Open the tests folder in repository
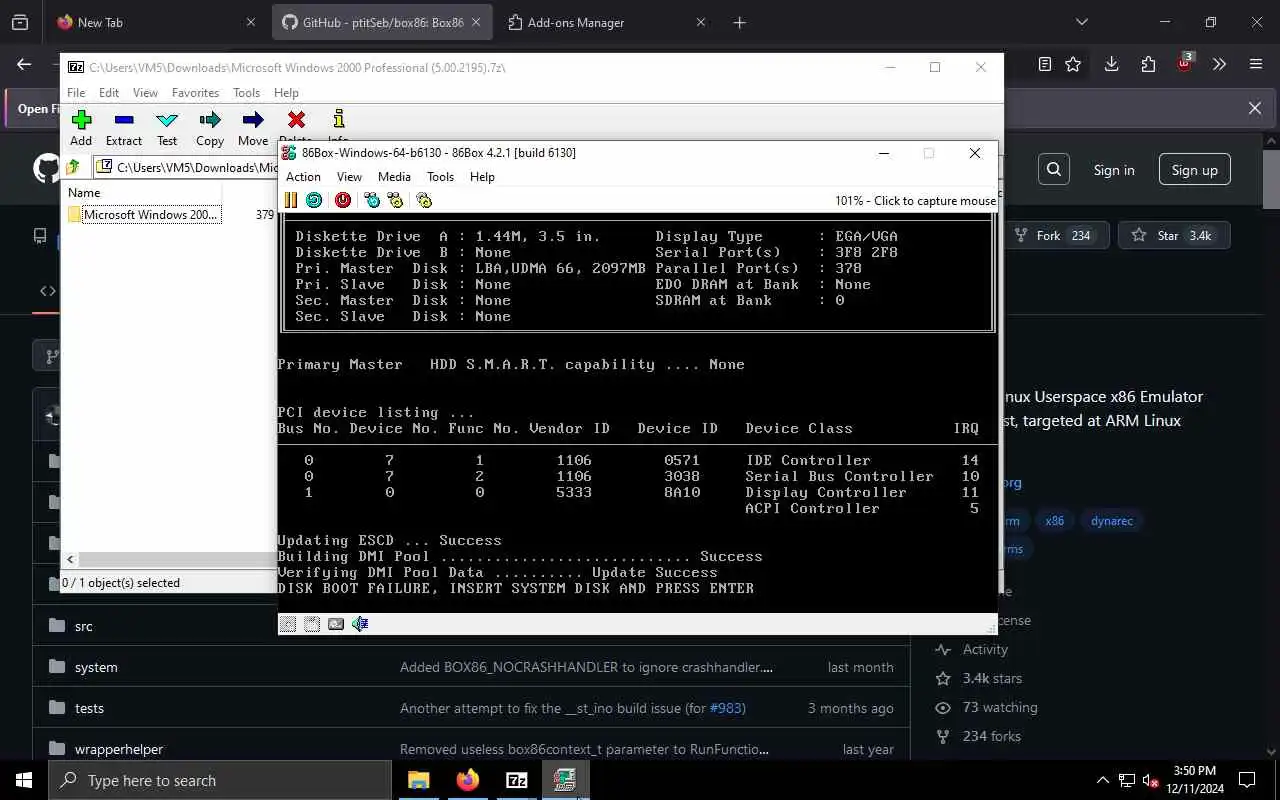Screen dimensions: 1280x800 89,708
